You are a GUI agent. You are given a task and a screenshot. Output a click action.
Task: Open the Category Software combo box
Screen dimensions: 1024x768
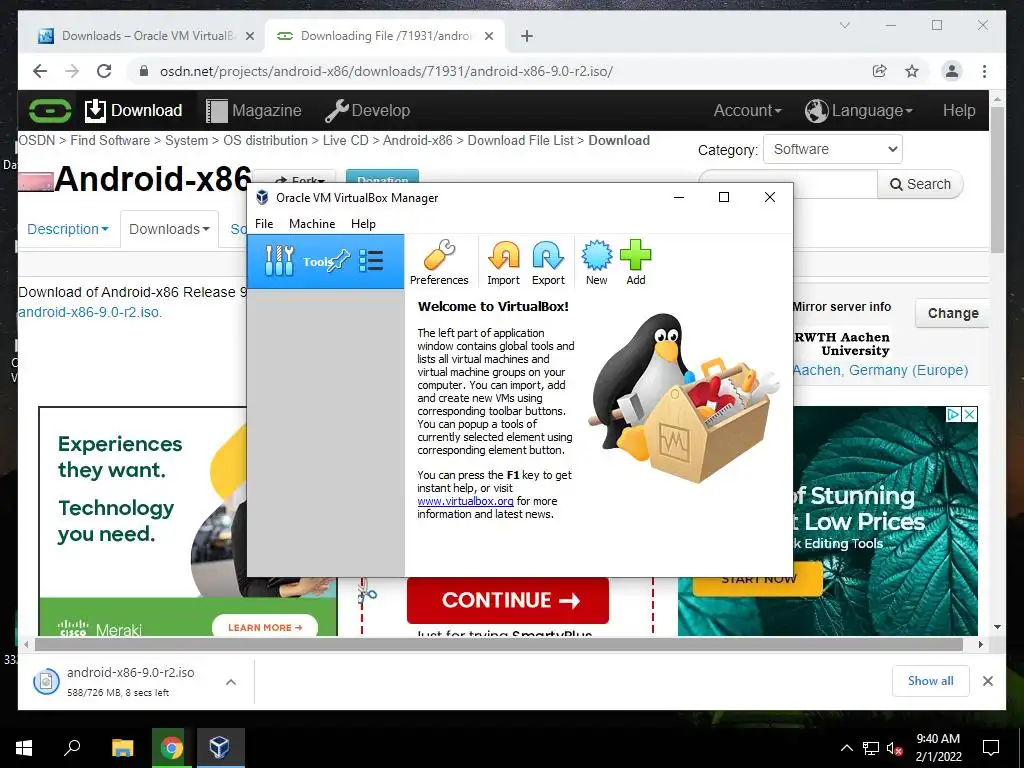pyautogui.click(x=833, y=149)
